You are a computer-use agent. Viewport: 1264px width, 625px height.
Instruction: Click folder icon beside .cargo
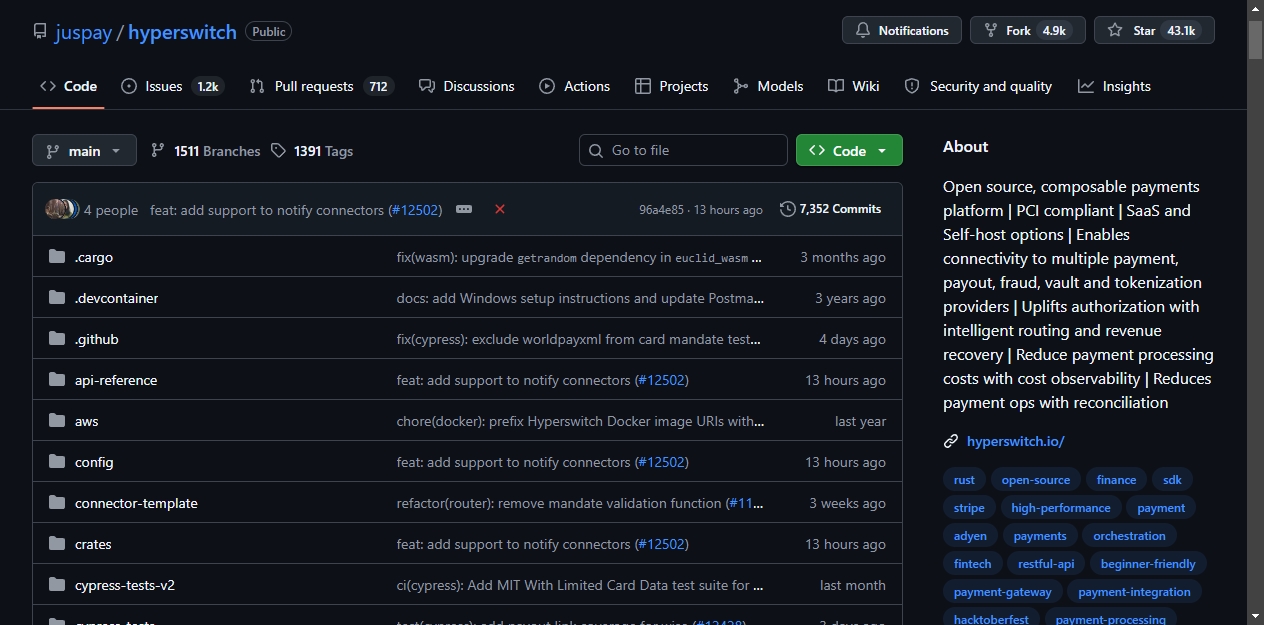[57, 257]
